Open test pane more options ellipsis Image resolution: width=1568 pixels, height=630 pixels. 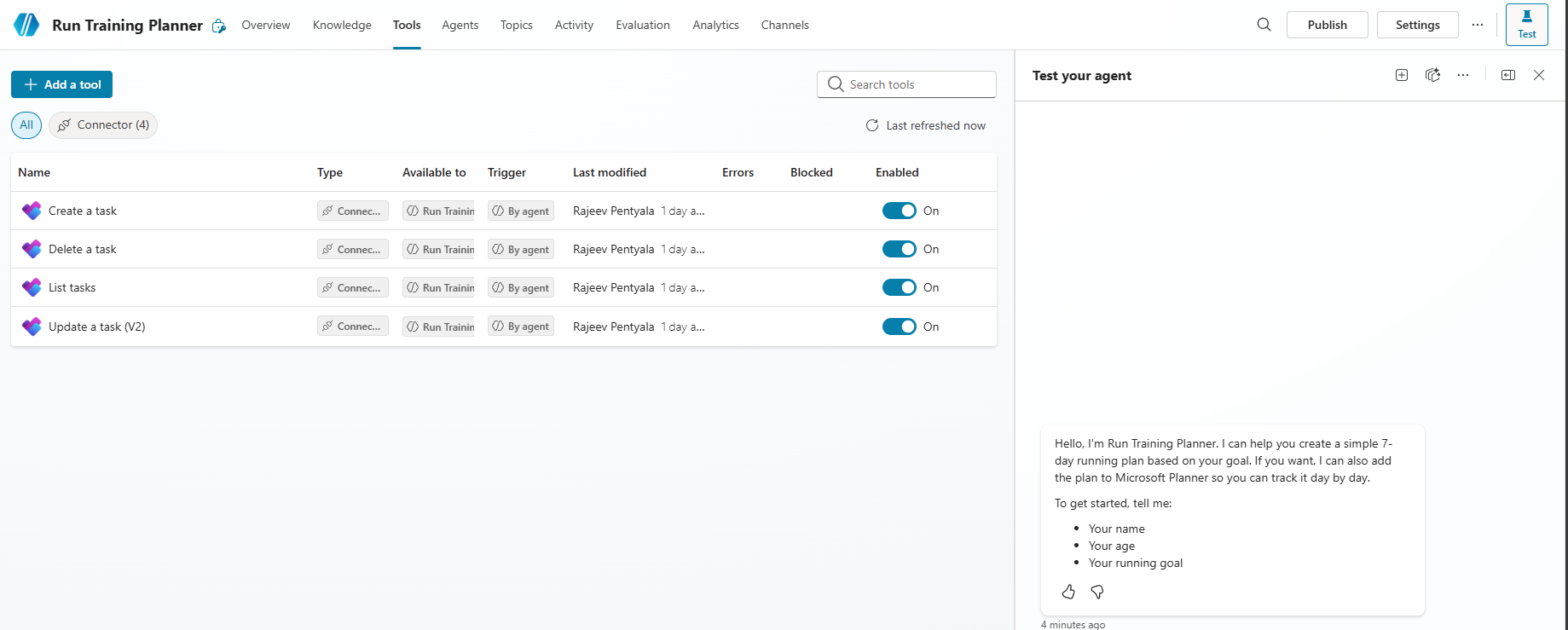point(1463,75)
